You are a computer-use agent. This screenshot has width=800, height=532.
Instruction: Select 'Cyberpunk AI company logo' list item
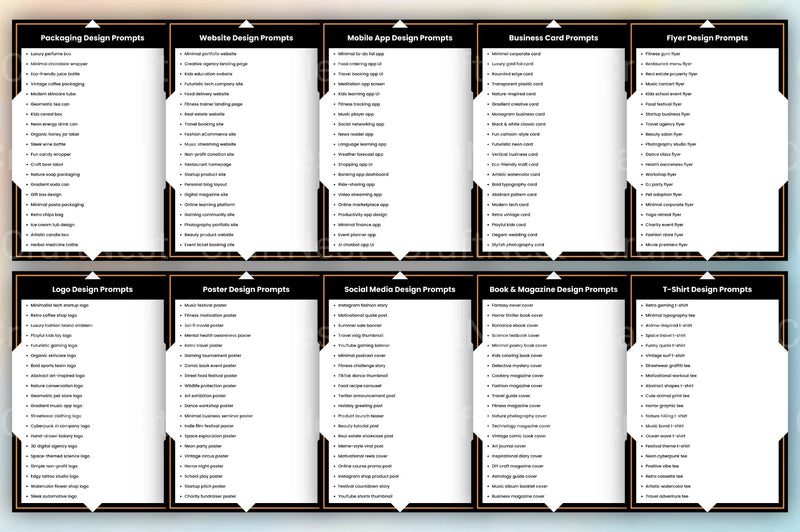click(60, 426)
